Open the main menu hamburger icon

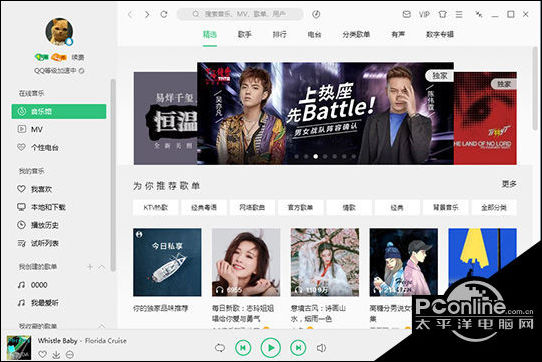pyautogui.click(x=459, y=15)
